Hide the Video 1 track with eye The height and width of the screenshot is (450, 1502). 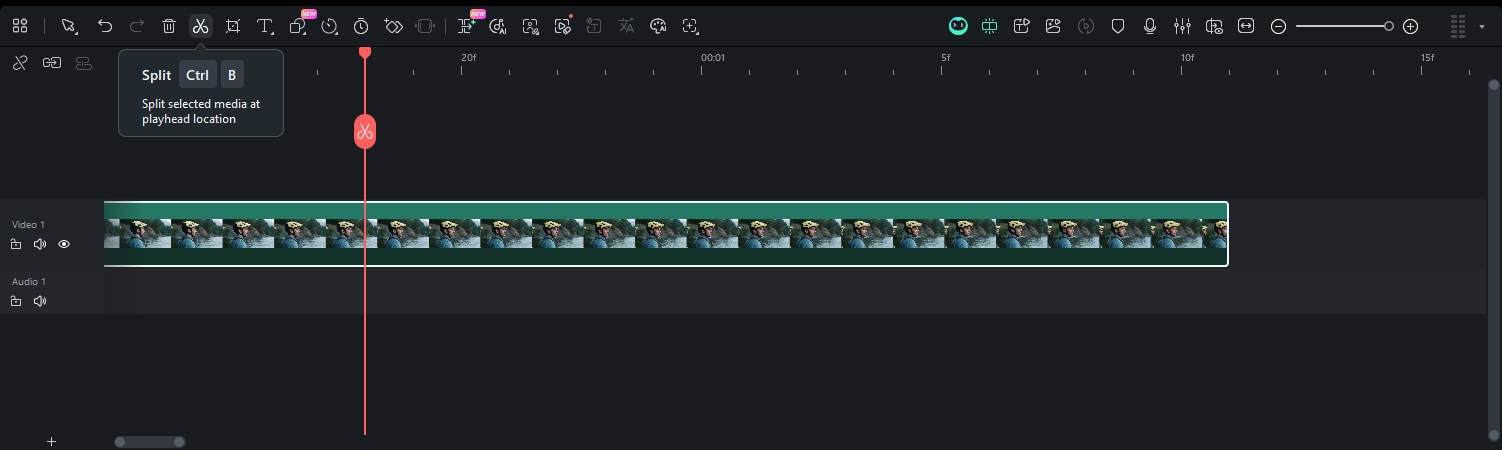click(x=64, y=244)
